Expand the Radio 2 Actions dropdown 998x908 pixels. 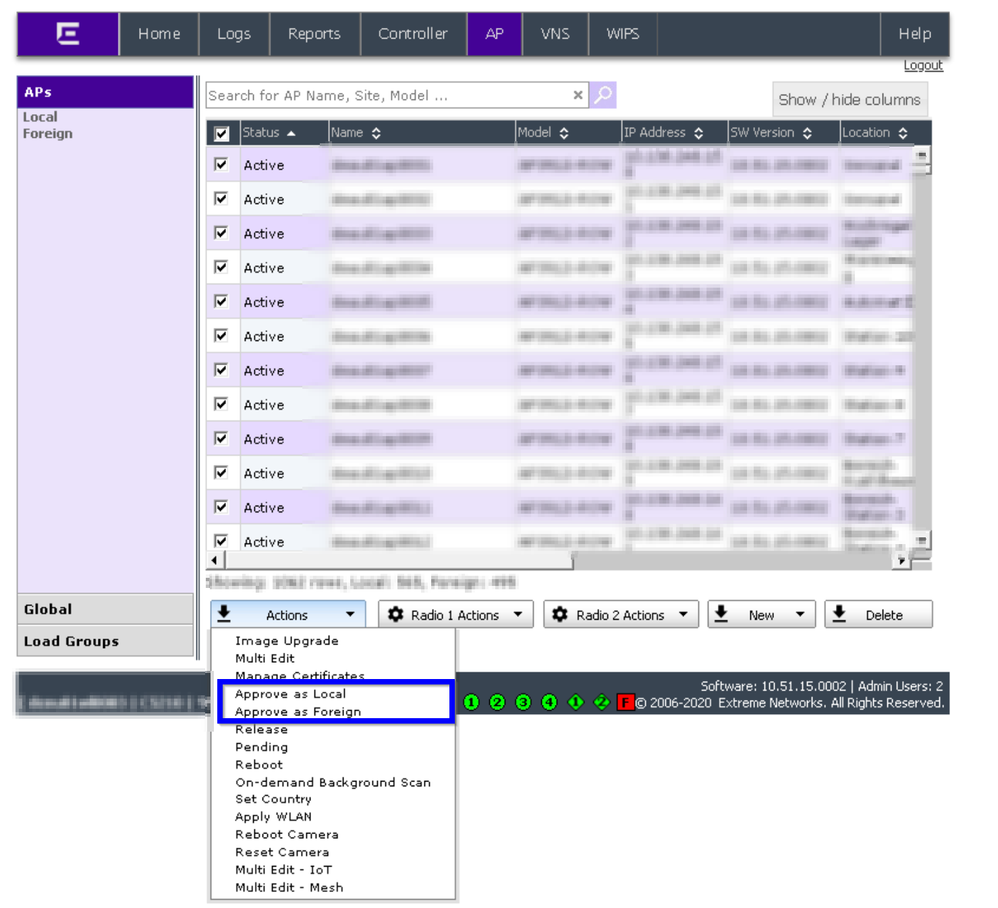pos(620,615)
